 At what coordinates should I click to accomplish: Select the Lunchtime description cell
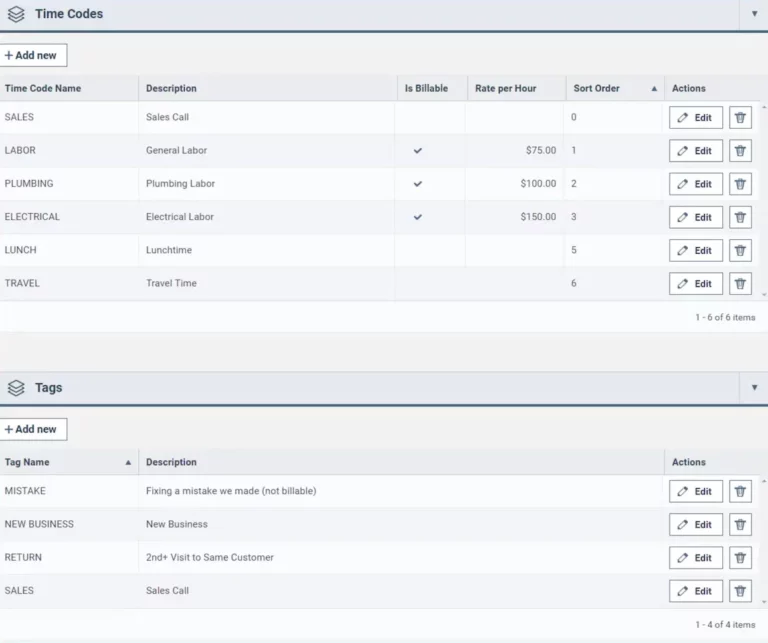[169, 250]
